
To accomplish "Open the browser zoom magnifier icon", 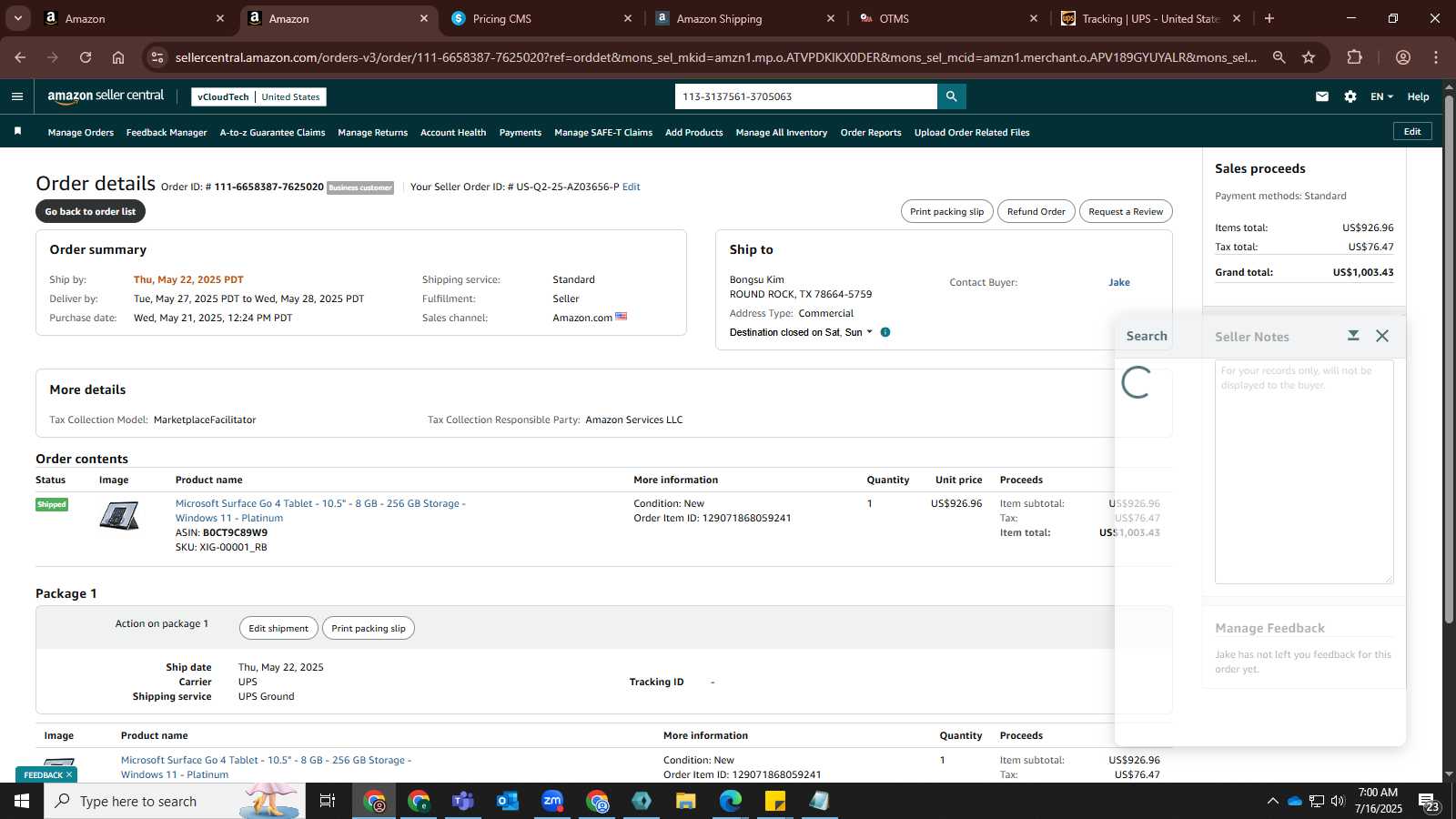I will pos(1279,57).
